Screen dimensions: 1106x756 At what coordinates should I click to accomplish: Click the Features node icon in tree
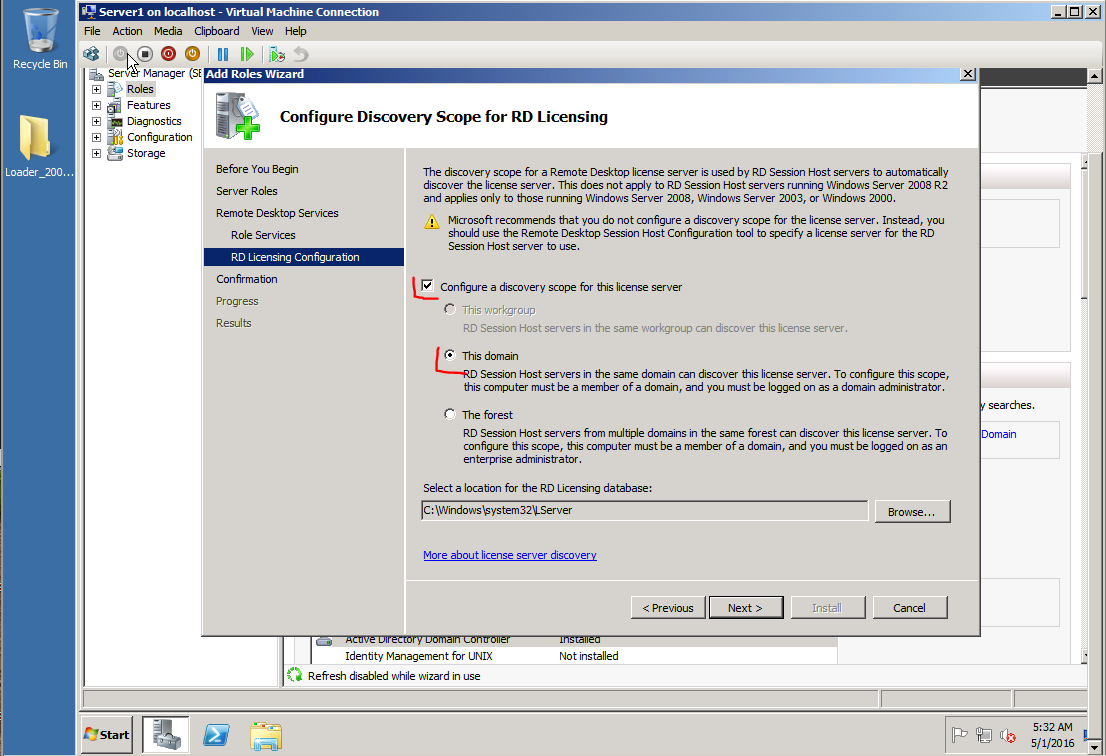point(114,106)
